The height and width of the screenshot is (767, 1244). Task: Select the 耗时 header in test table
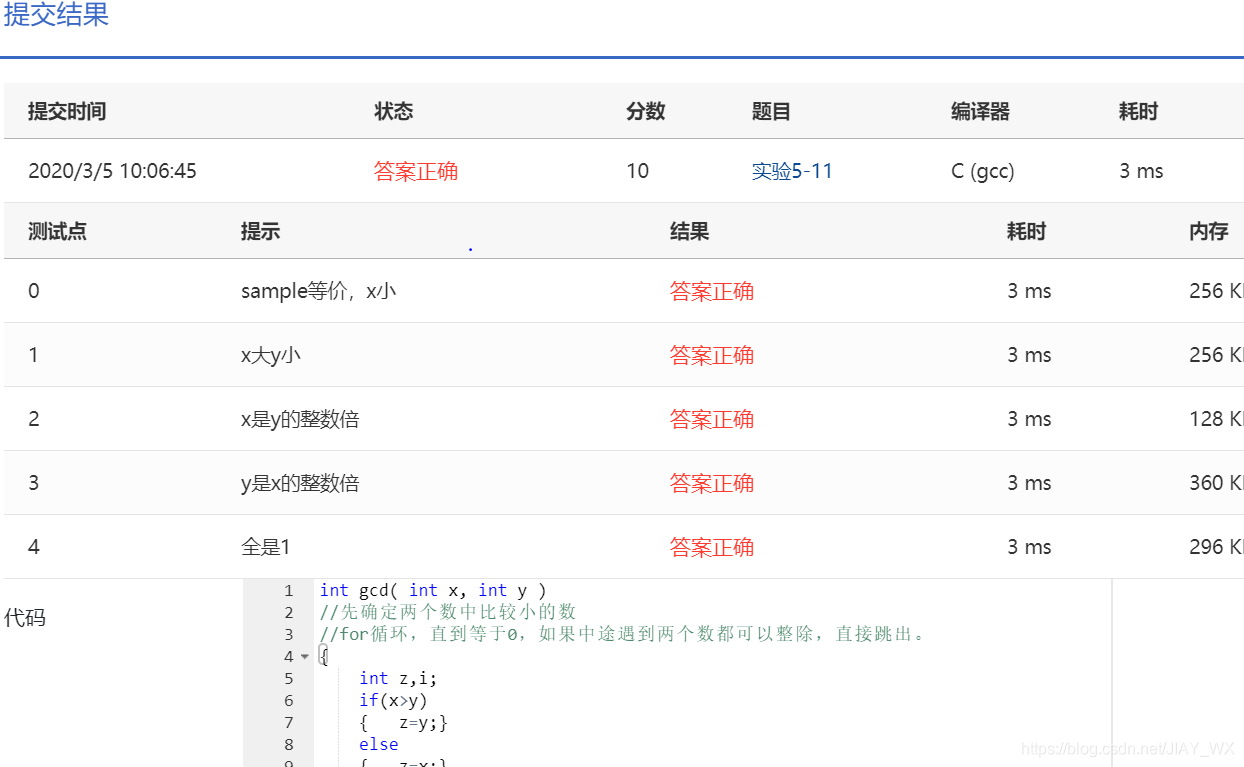pos(1026,231)
